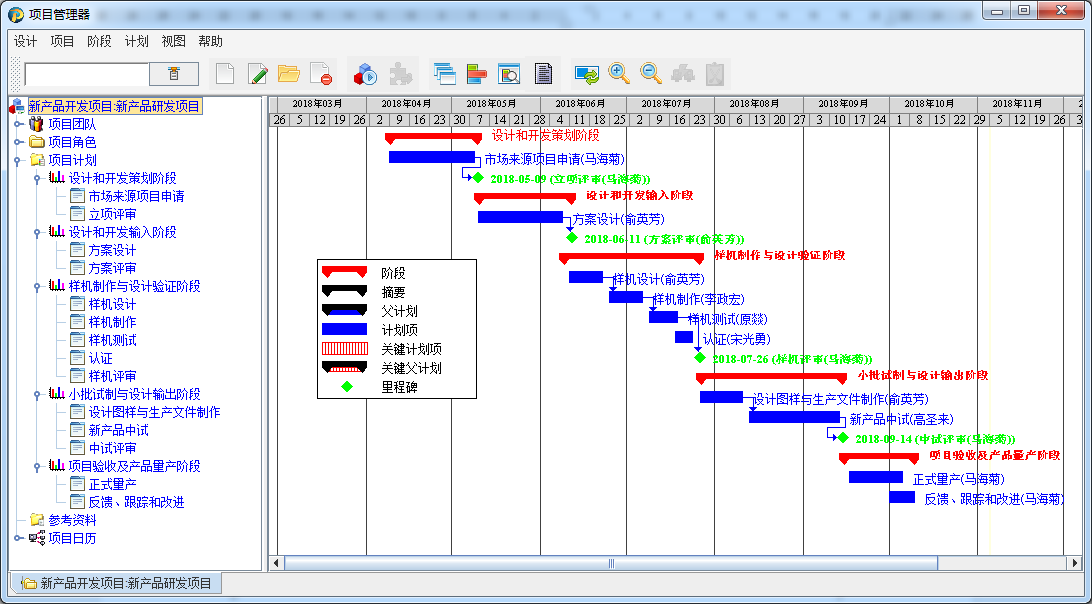Select 反馈、跟踪和改进 in the tree
This screenshot has height=604, width=1092.
(136, 502)
